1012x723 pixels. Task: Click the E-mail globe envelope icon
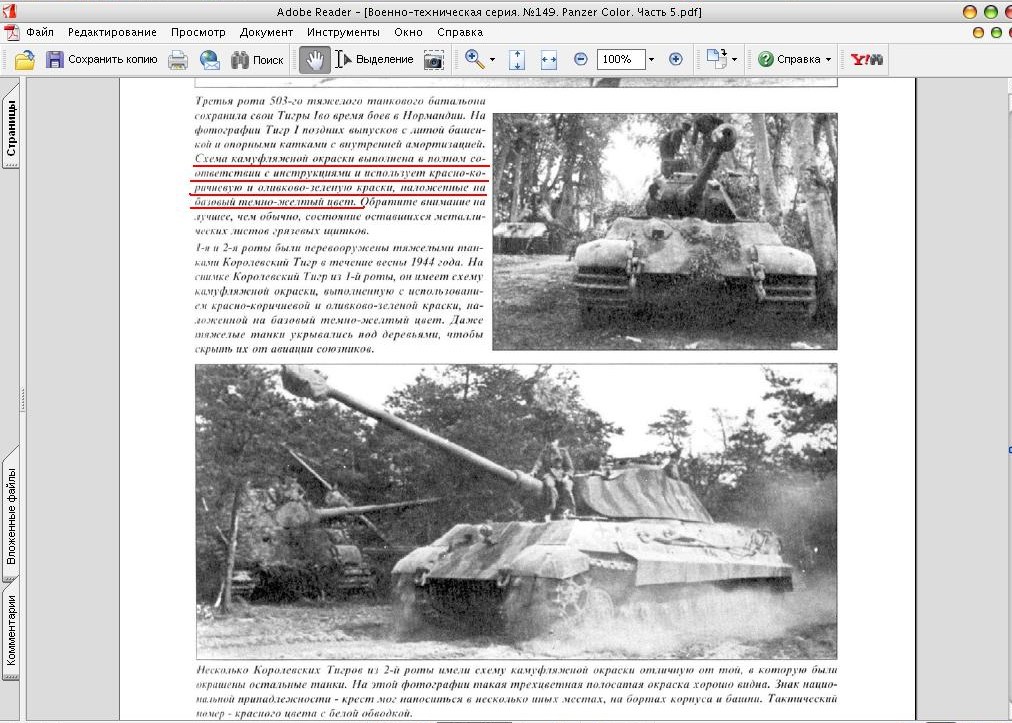[x=210, y=60]
